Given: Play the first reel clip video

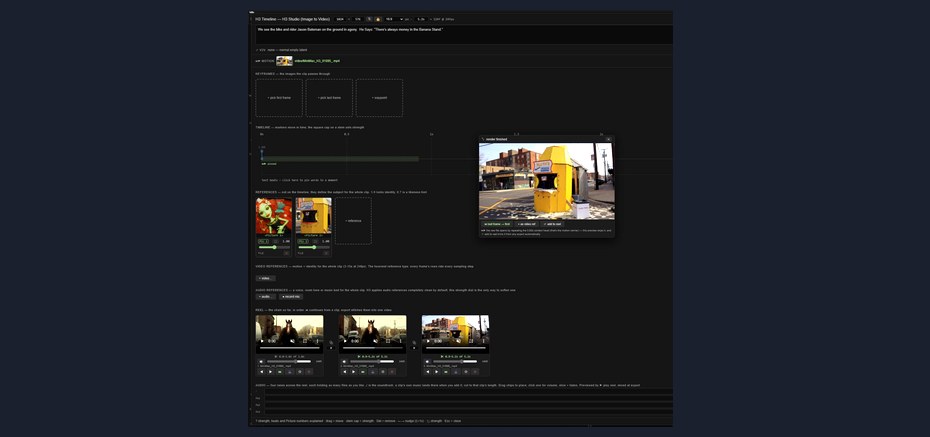Looking at the screenshot, I should (x=262, y=341).
